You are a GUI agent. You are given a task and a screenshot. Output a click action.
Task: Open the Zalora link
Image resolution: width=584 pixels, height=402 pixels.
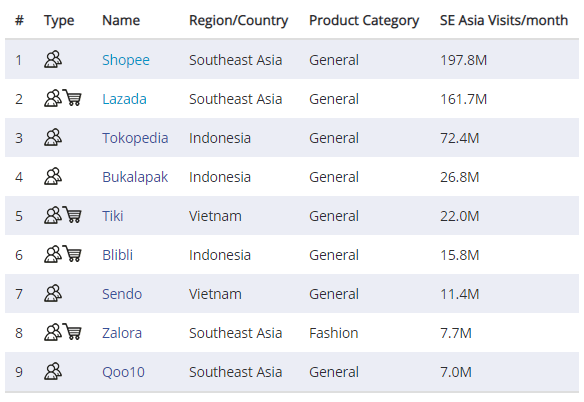pos(122,333)
